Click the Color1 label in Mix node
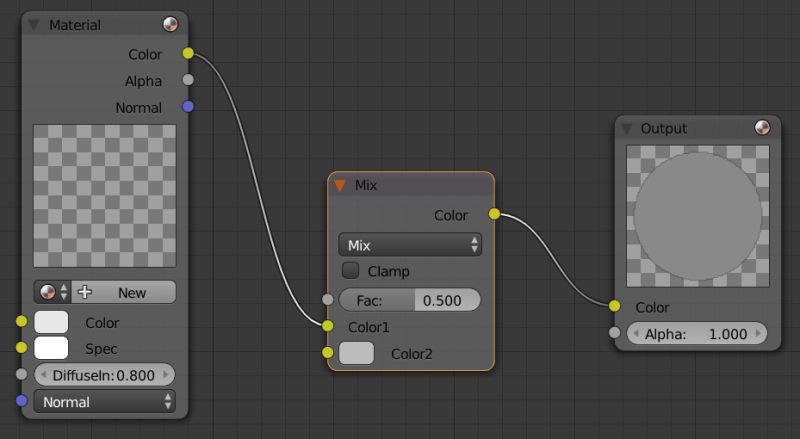The image size is (800, 439). [368, 327]
